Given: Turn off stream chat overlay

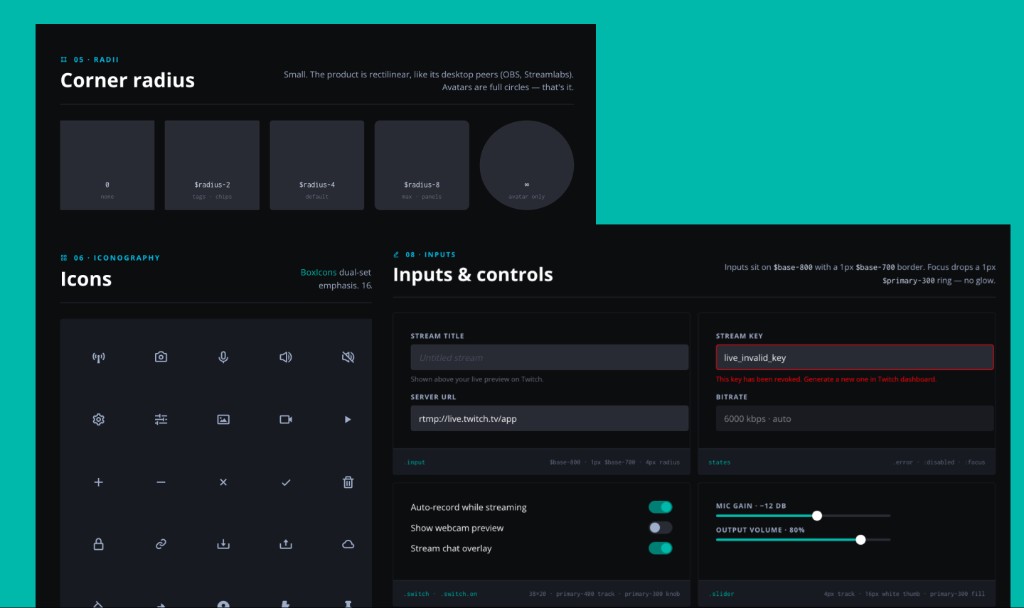Looking at the screenshot, I should click(660, 548).
